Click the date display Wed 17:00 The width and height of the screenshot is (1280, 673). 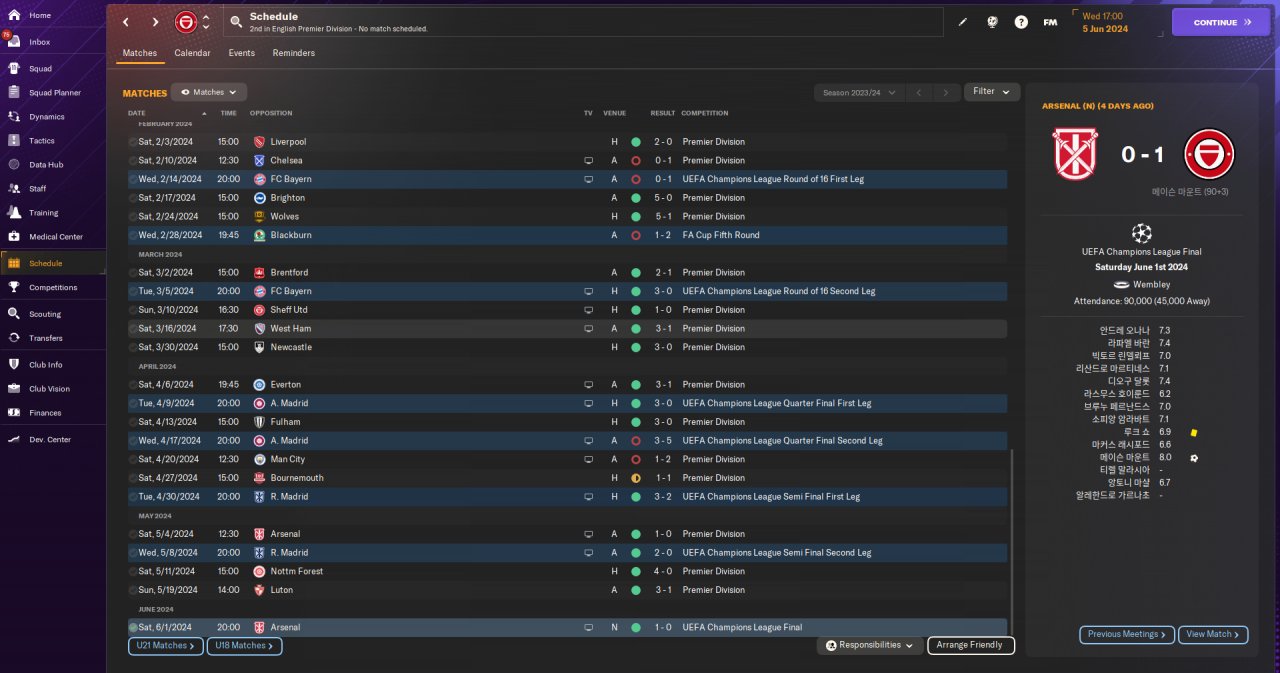click(1104, 16)
